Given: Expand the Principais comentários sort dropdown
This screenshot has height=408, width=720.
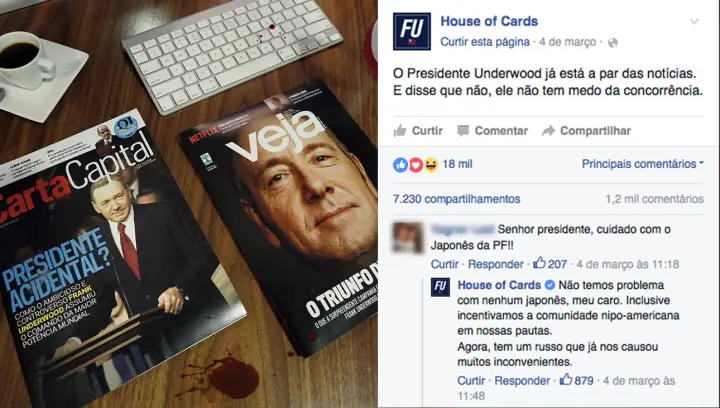Looking at the screenshot, I should (642, 164).
